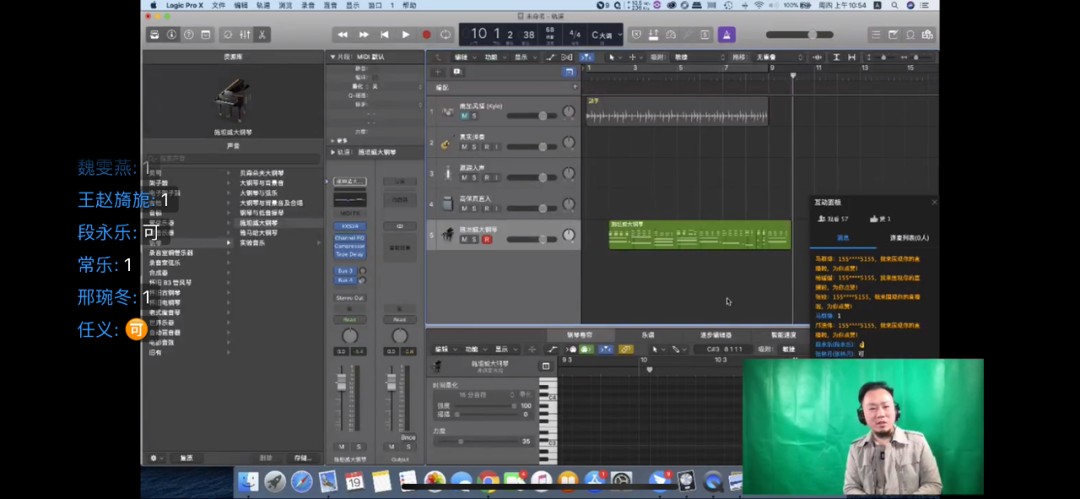The height and width of the screenshot is (499, 1080).
Task: Open the 帮助 (Help) menu
Action: pos(409,5)
